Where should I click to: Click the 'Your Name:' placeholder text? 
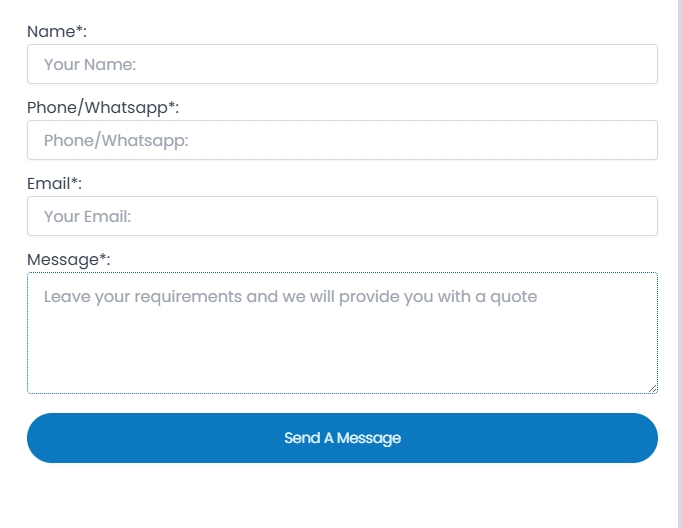point(90,64)
